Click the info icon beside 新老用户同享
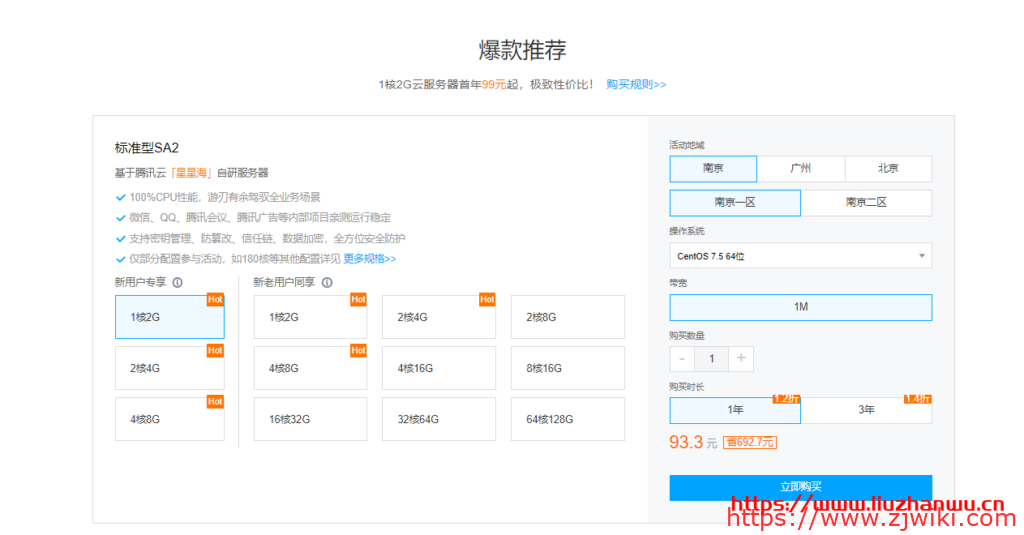The height and width of the screenshot is (535, 1024). pos(327,282)
